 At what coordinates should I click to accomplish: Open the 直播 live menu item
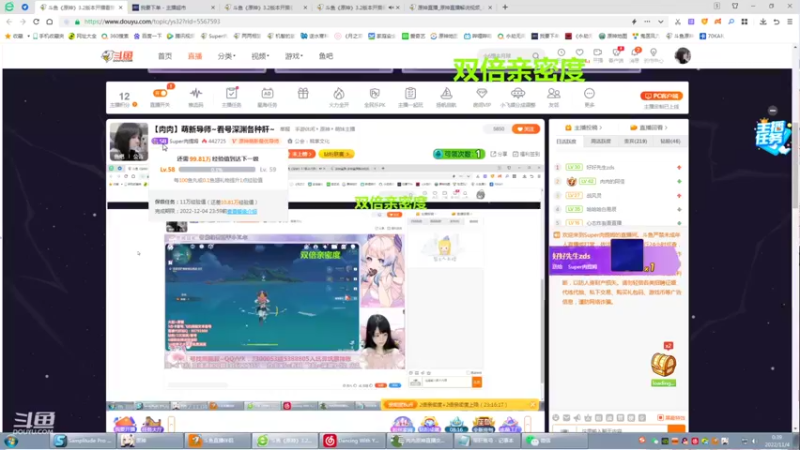195,56
